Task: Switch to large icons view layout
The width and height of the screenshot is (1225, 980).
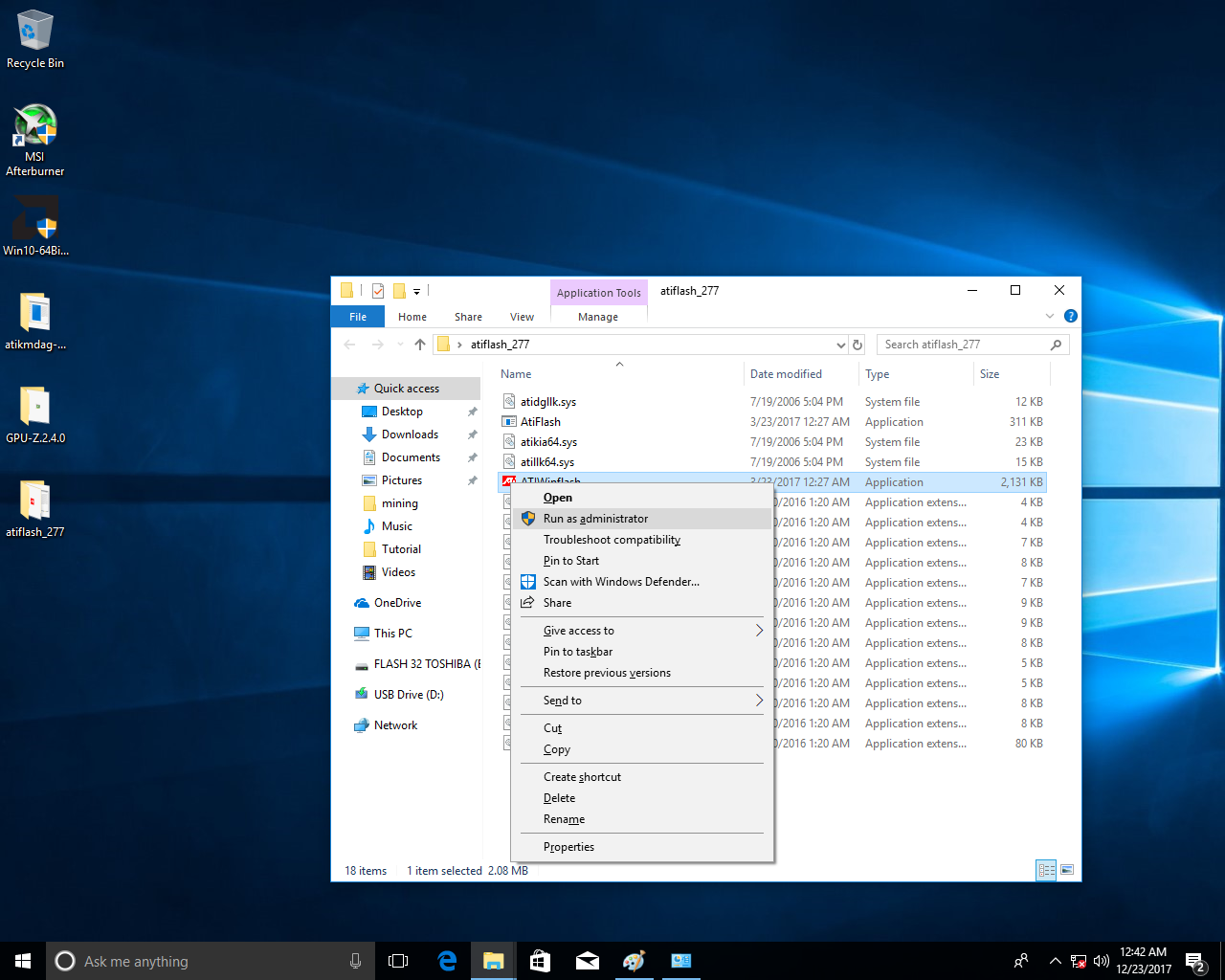Action: 1067,870
